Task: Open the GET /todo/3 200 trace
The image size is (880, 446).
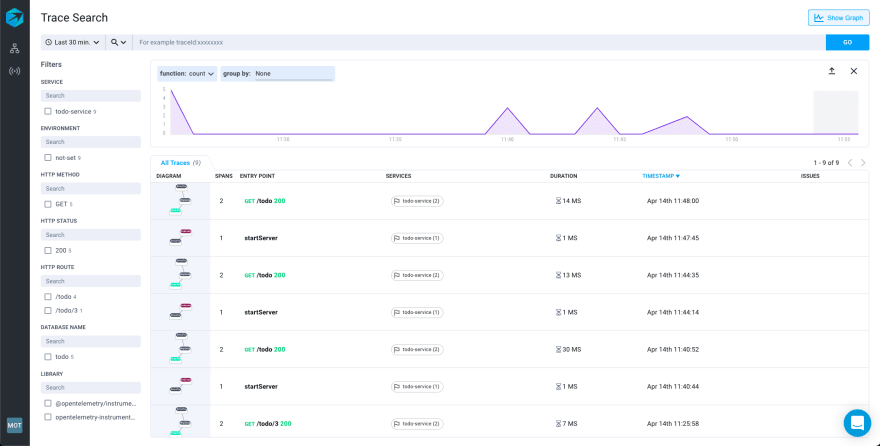Action: (x=268, y=424)
